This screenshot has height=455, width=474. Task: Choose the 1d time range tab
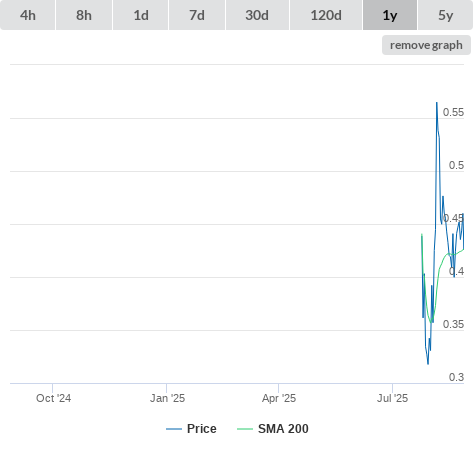click(141, 15)
